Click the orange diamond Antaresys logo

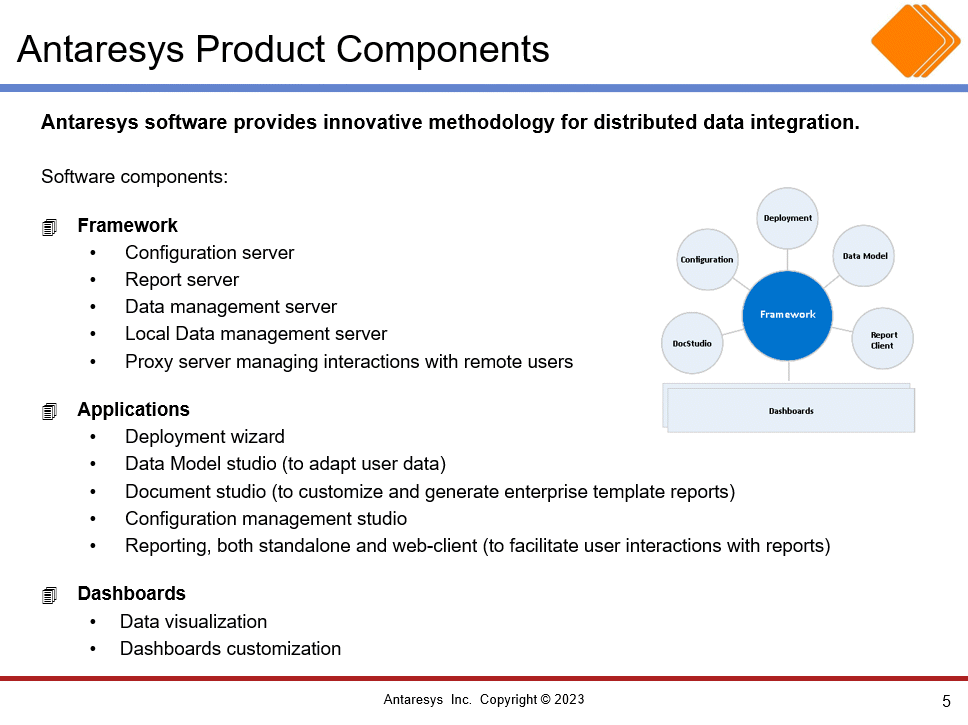click(x=916, y=41)
